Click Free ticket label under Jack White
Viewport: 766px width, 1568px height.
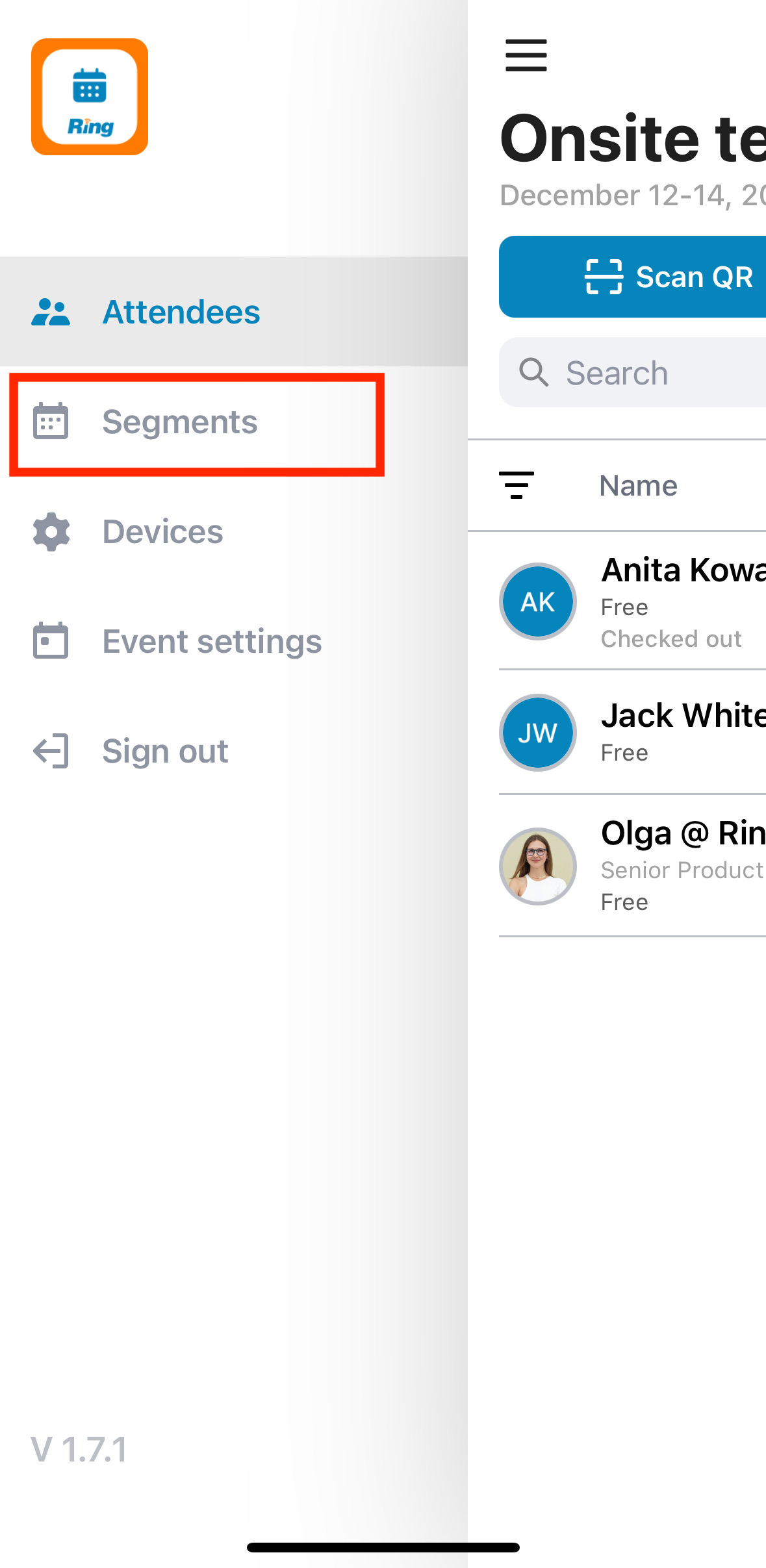click(624, 753)
